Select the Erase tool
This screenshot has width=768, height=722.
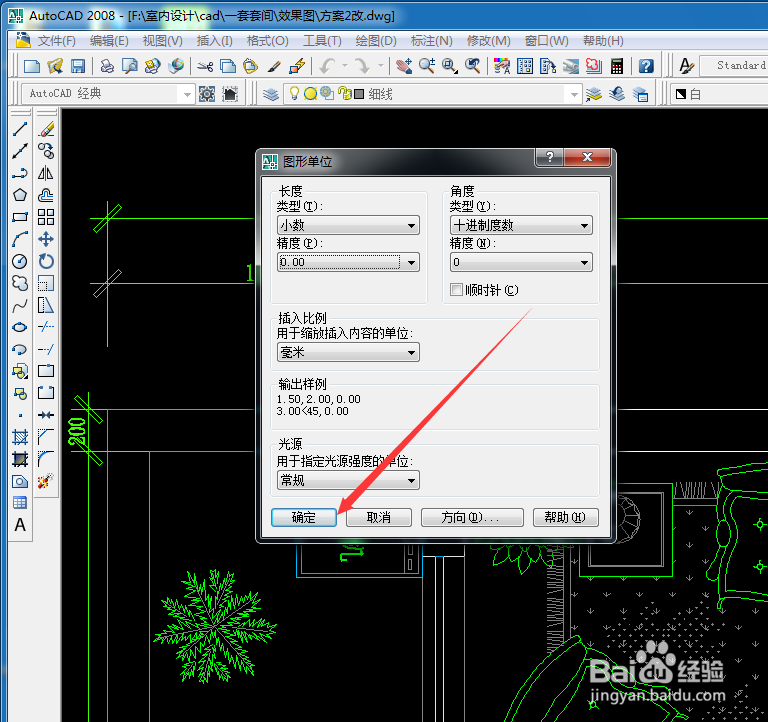pyautogui.click(x=46, y=129)
